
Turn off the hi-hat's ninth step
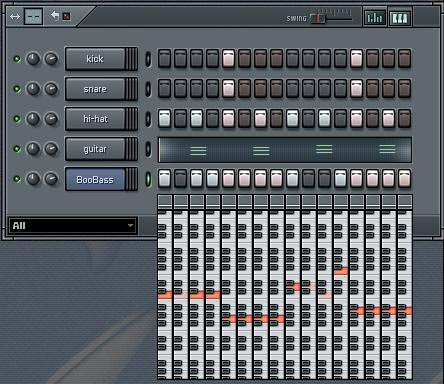292,118
